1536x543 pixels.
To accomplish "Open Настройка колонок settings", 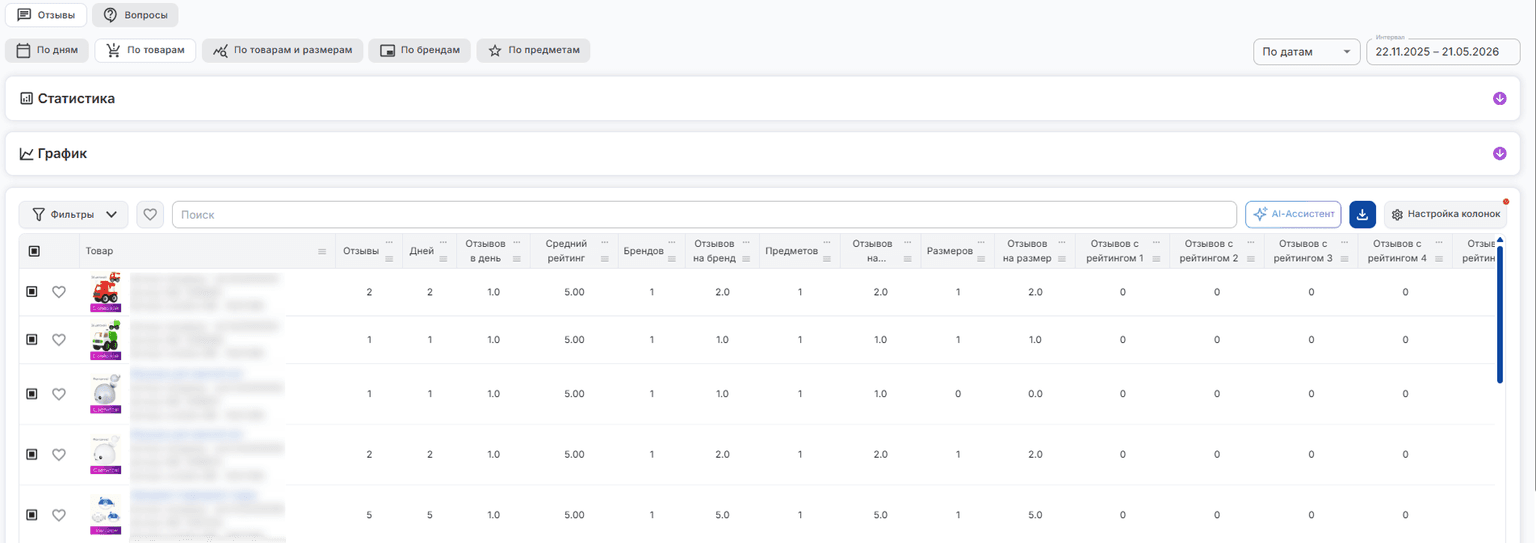I will coord(1446,214).
